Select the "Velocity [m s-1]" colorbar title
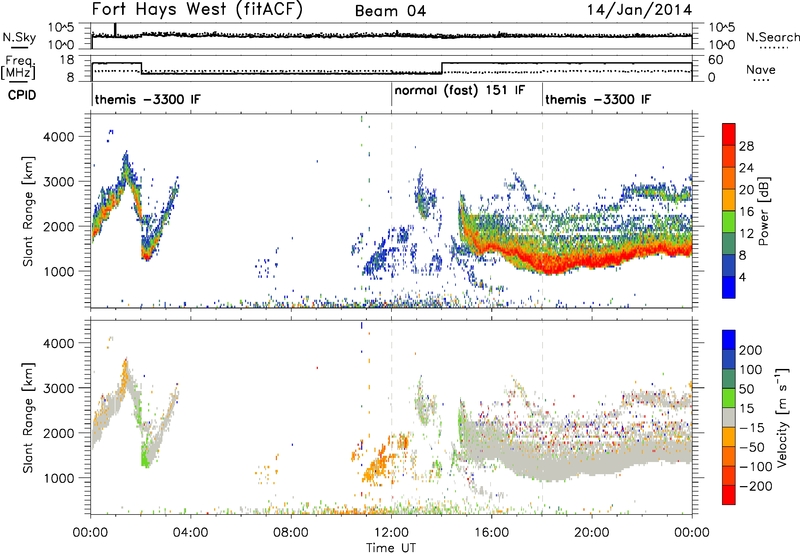Image resolution: width=800 pixels, height=554 pixels. [782, 417]
